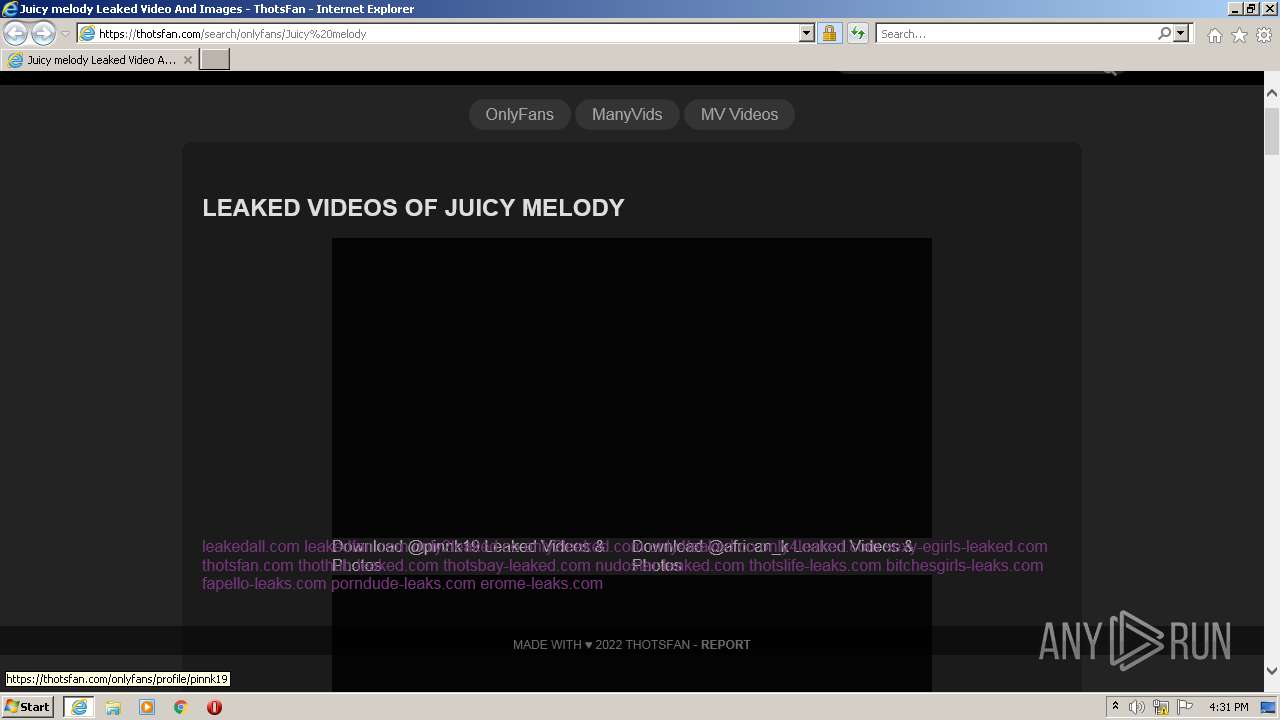The width and height of the screenshot is (1280, 720).
Task: Open Favorites star icon
Action: pyautogui.click(x=1239, y=35)
